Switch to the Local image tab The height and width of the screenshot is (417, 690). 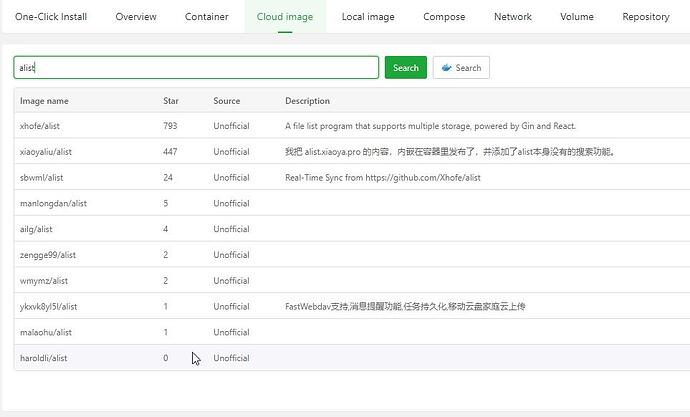click(368, 17)
